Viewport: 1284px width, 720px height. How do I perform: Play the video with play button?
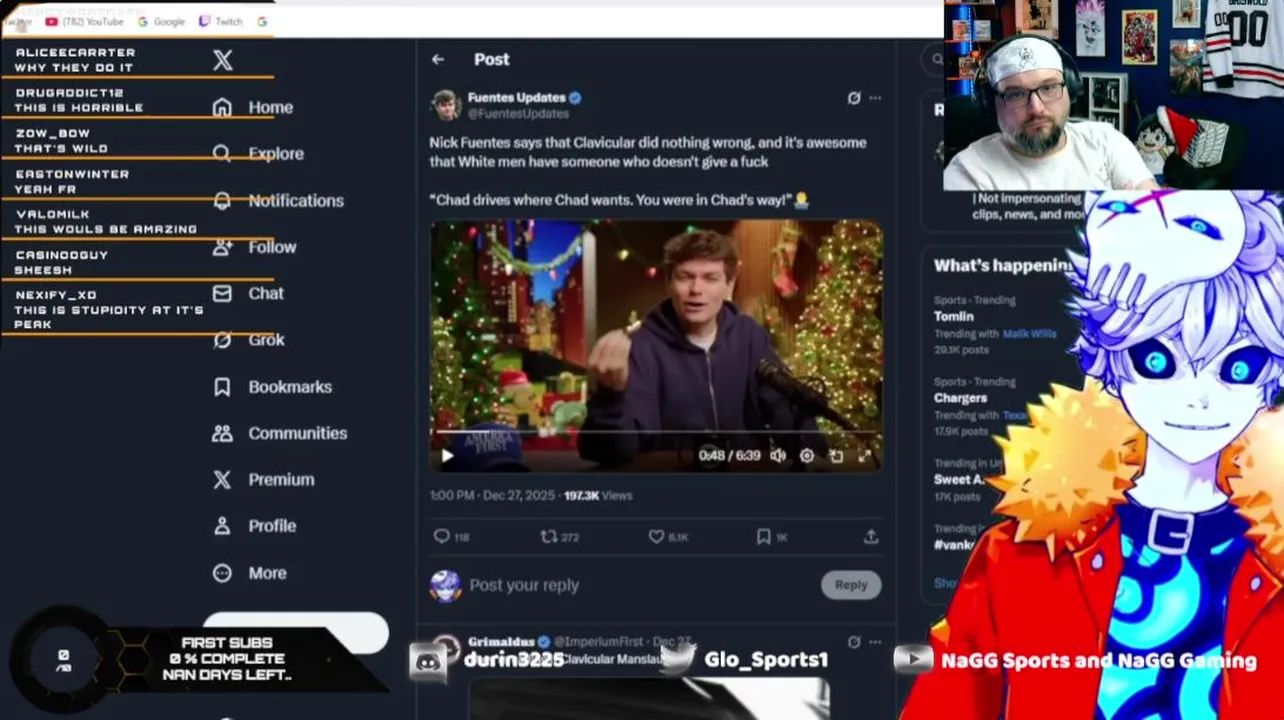[447, 456]
